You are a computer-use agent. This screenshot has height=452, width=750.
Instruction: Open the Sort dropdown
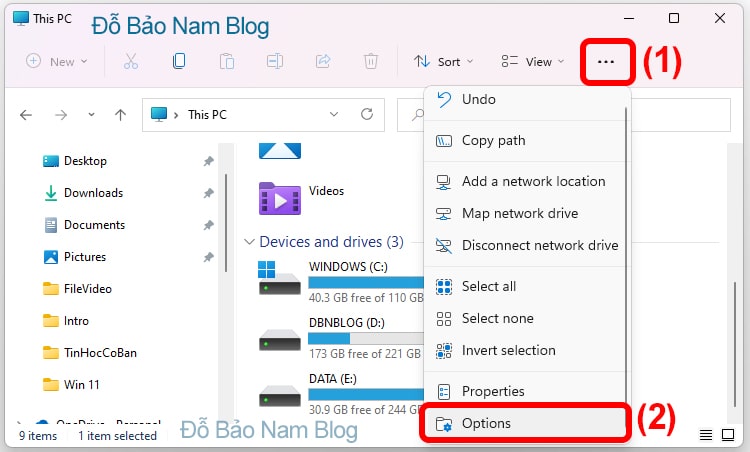pos(443,62)
